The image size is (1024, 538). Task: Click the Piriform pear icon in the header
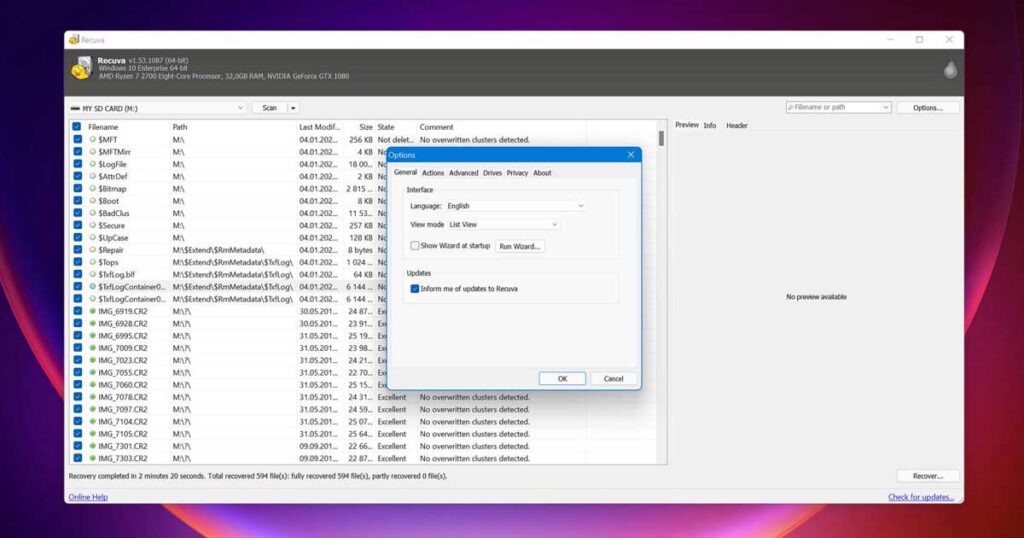pyautogui.click(x=950, y=70)
